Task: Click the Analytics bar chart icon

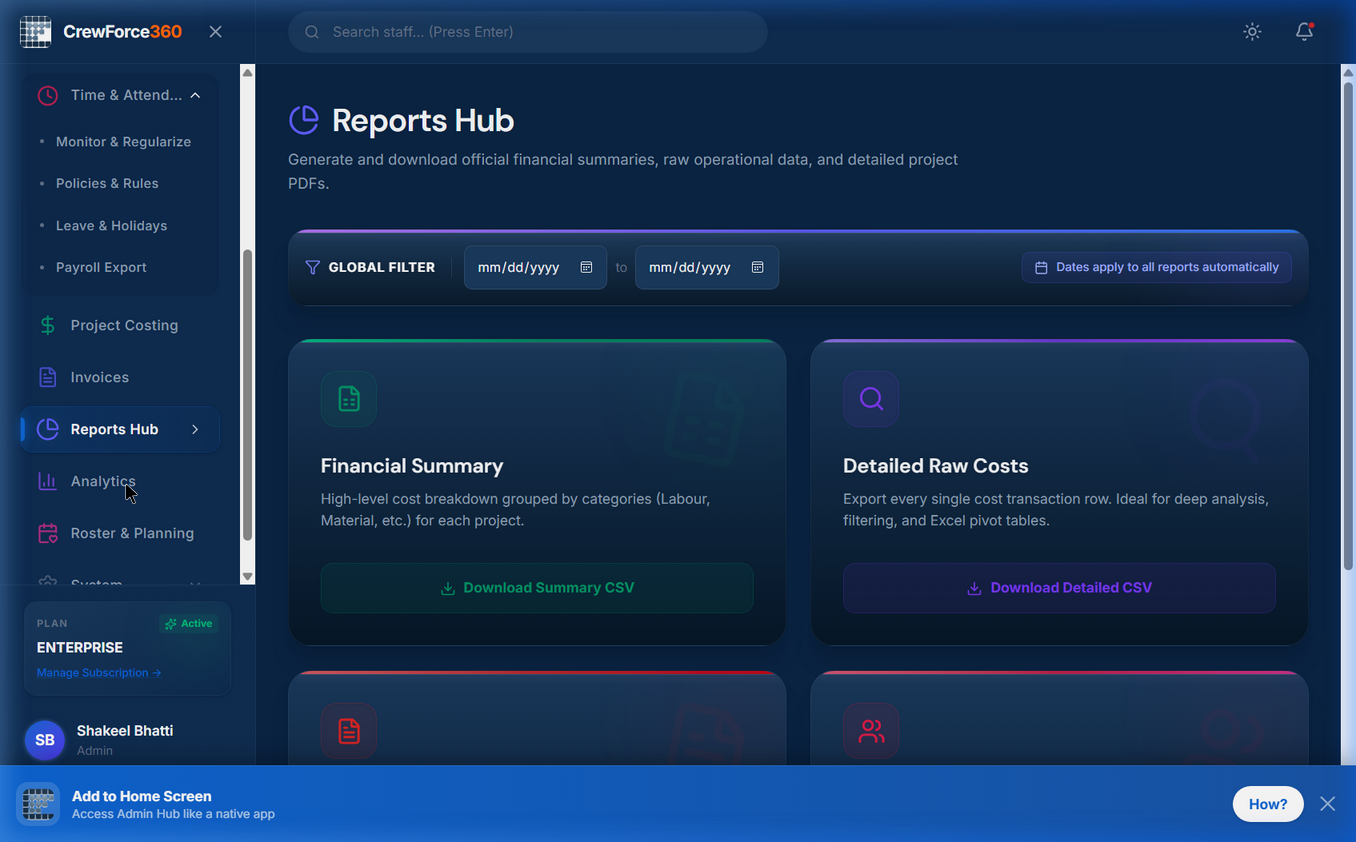Action: point(47,481)
